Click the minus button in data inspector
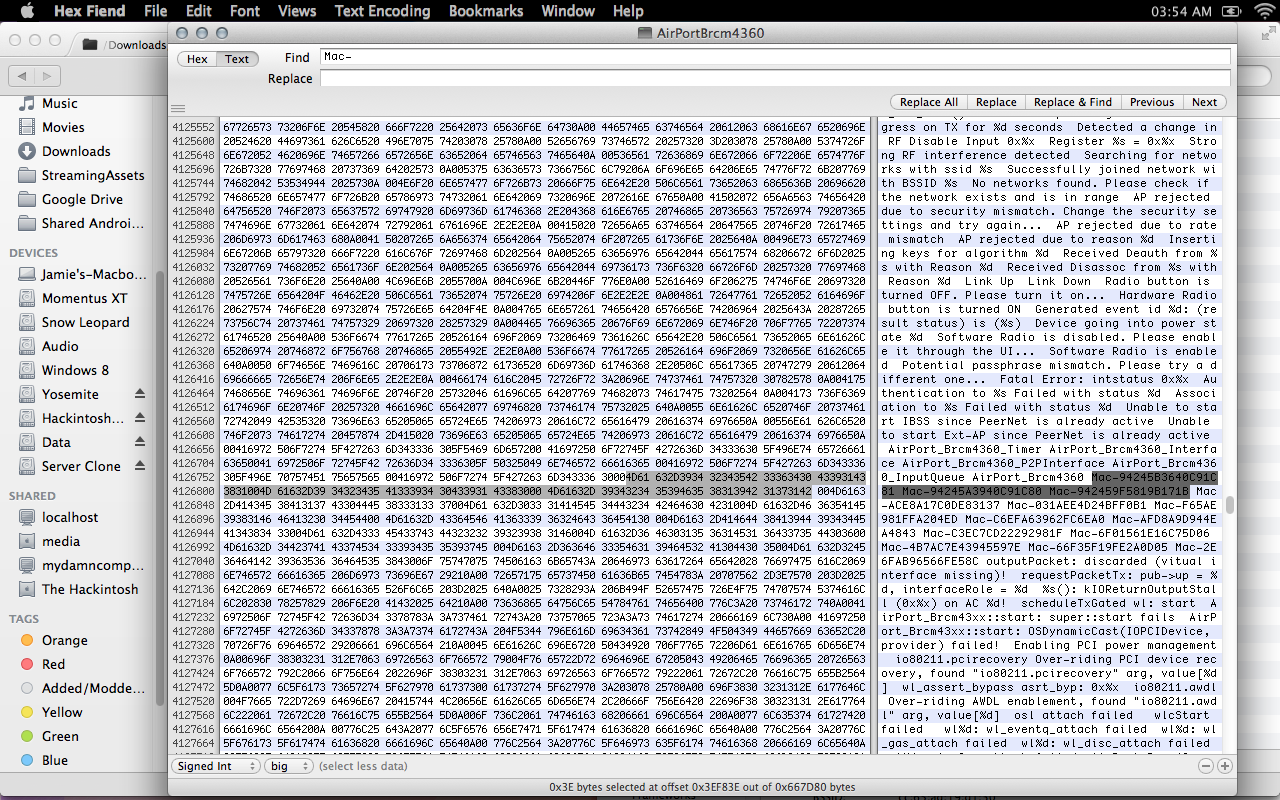 point(1206,766)
